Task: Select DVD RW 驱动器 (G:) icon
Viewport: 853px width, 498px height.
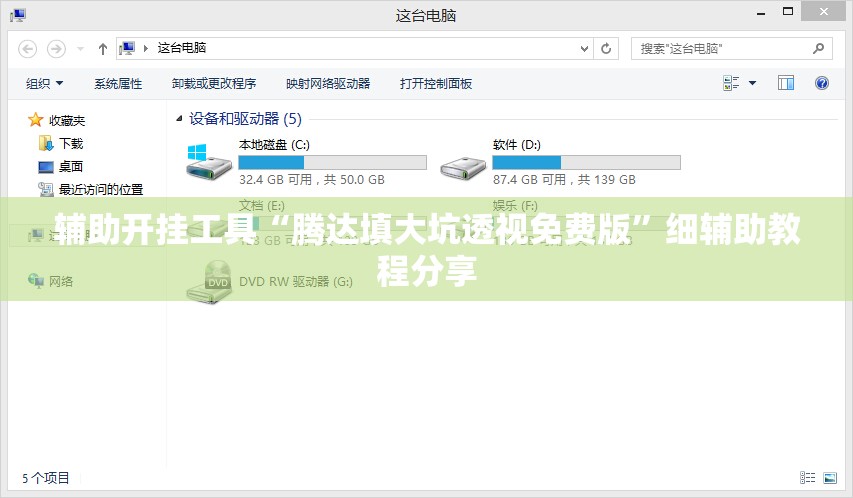Action: pos(209,282)
